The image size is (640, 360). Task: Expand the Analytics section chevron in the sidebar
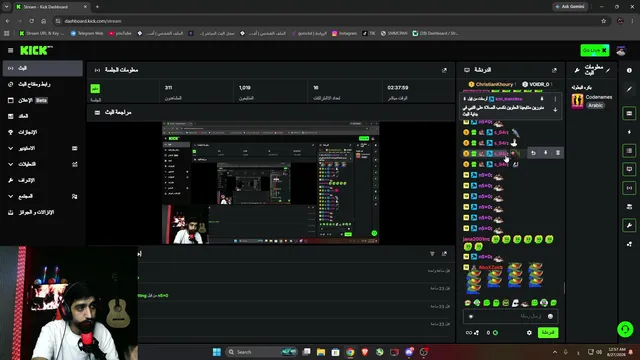[x=11, y=164]
